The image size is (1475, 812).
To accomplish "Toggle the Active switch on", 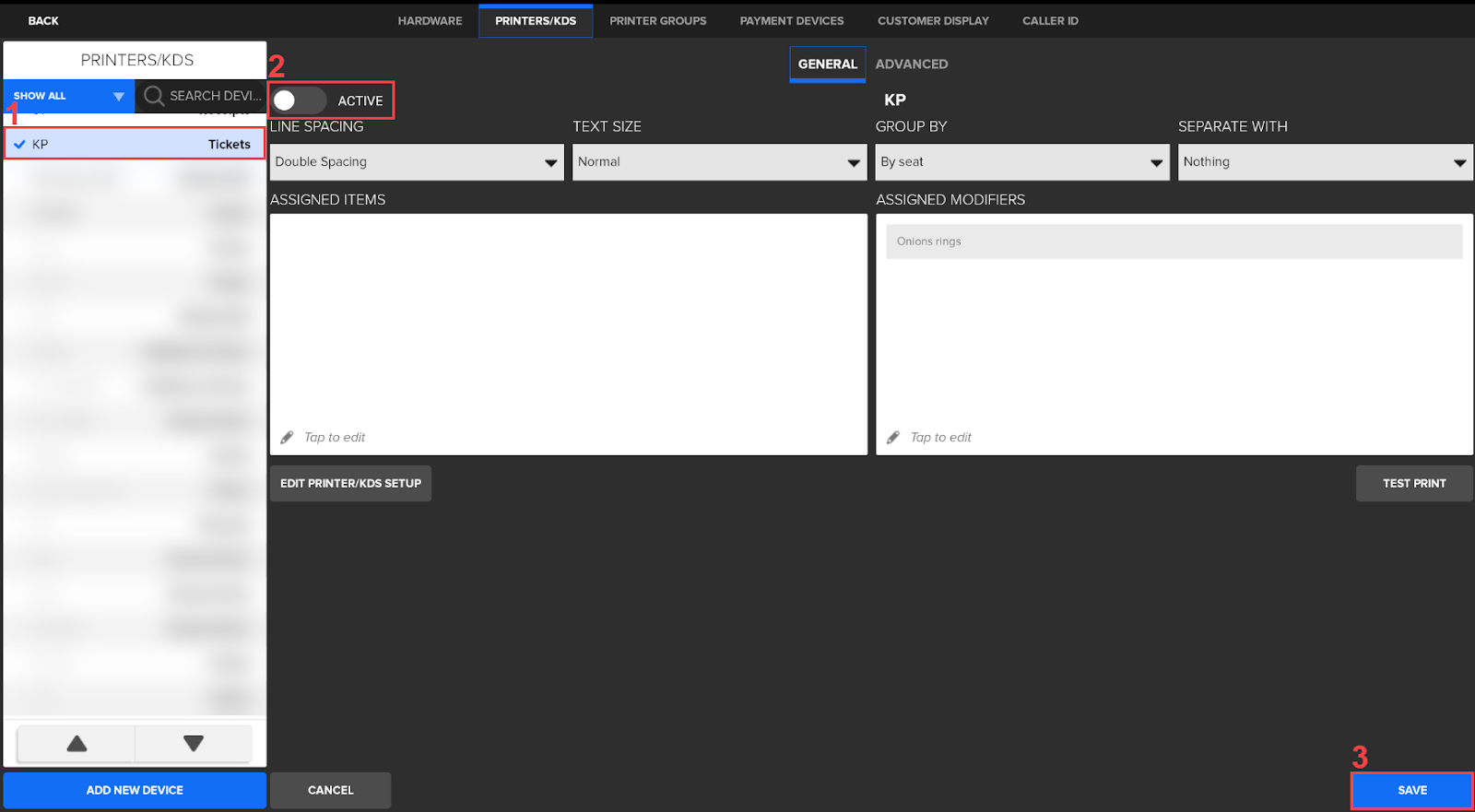I will tap(299, 100).
